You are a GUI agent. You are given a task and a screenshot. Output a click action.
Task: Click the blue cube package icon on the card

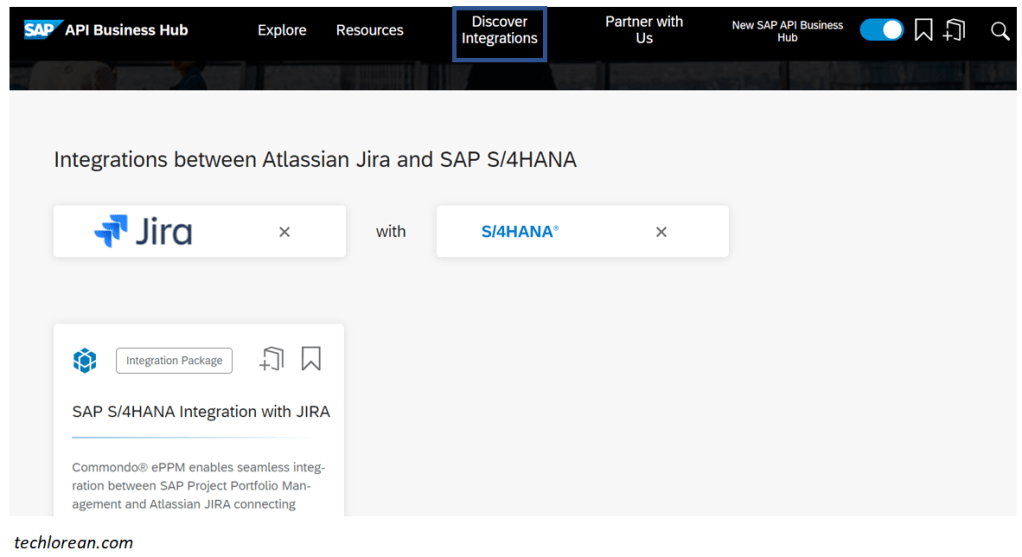tap(85, 360)
